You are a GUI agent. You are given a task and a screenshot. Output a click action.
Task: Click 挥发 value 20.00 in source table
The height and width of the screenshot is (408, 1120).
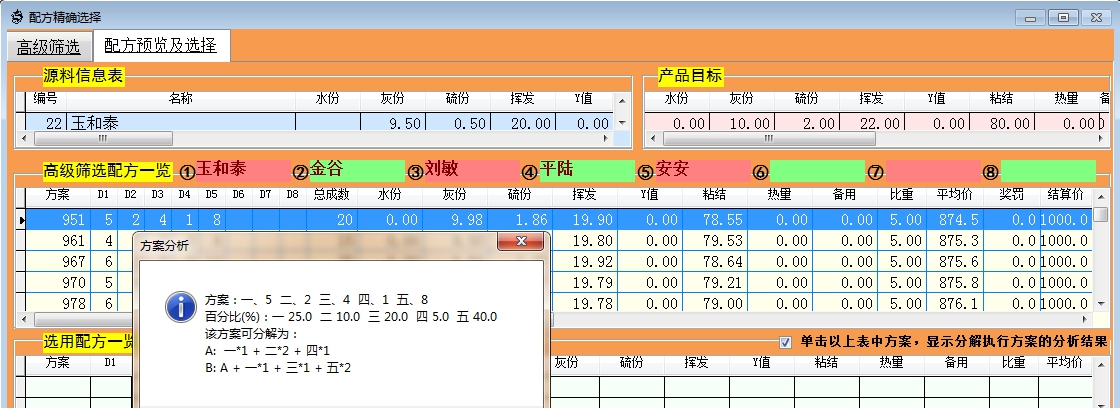pyautogui.click(x=523, y=122)
